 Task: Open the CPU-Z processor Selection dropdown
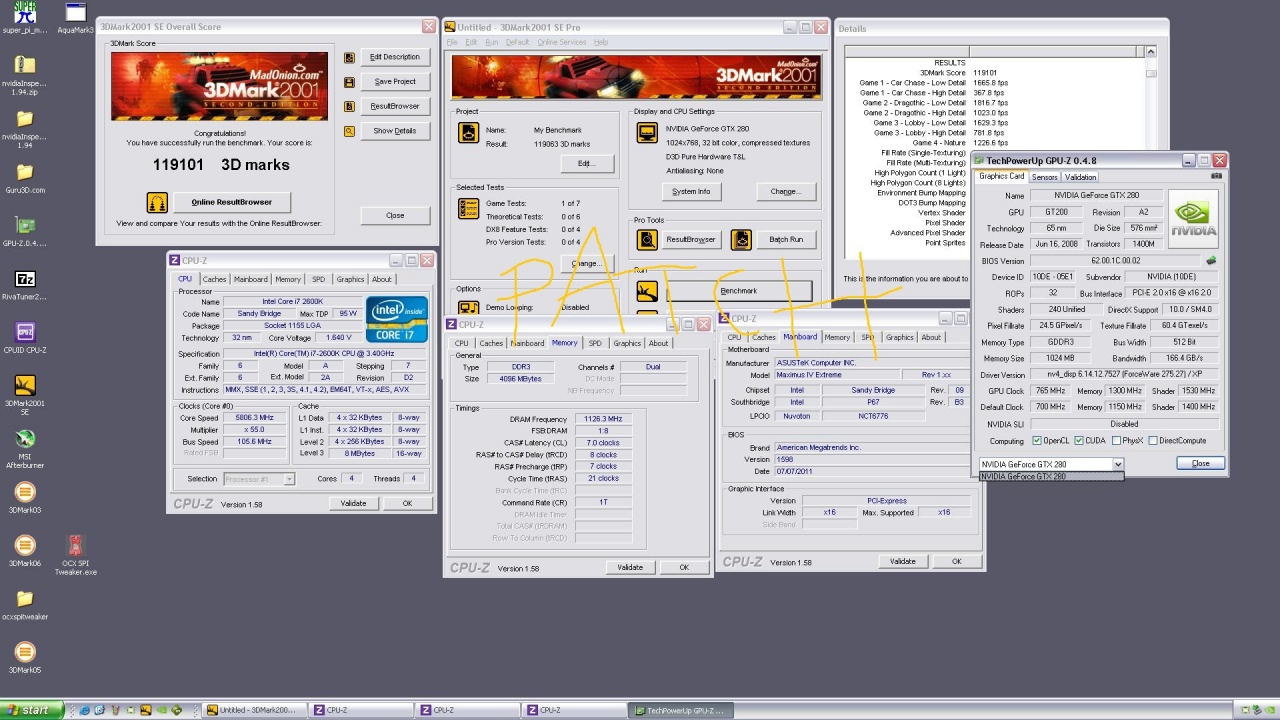(288, 479)
